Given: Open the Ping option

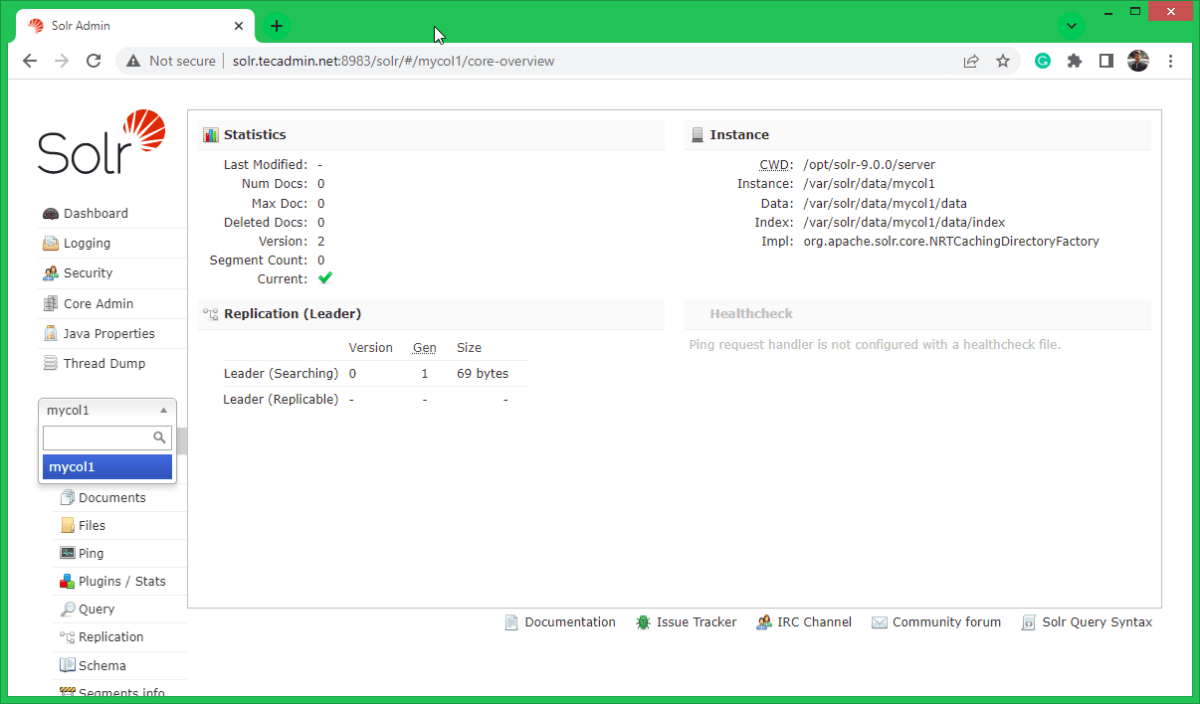Looking at the screenshot, I should coord(91,553).
